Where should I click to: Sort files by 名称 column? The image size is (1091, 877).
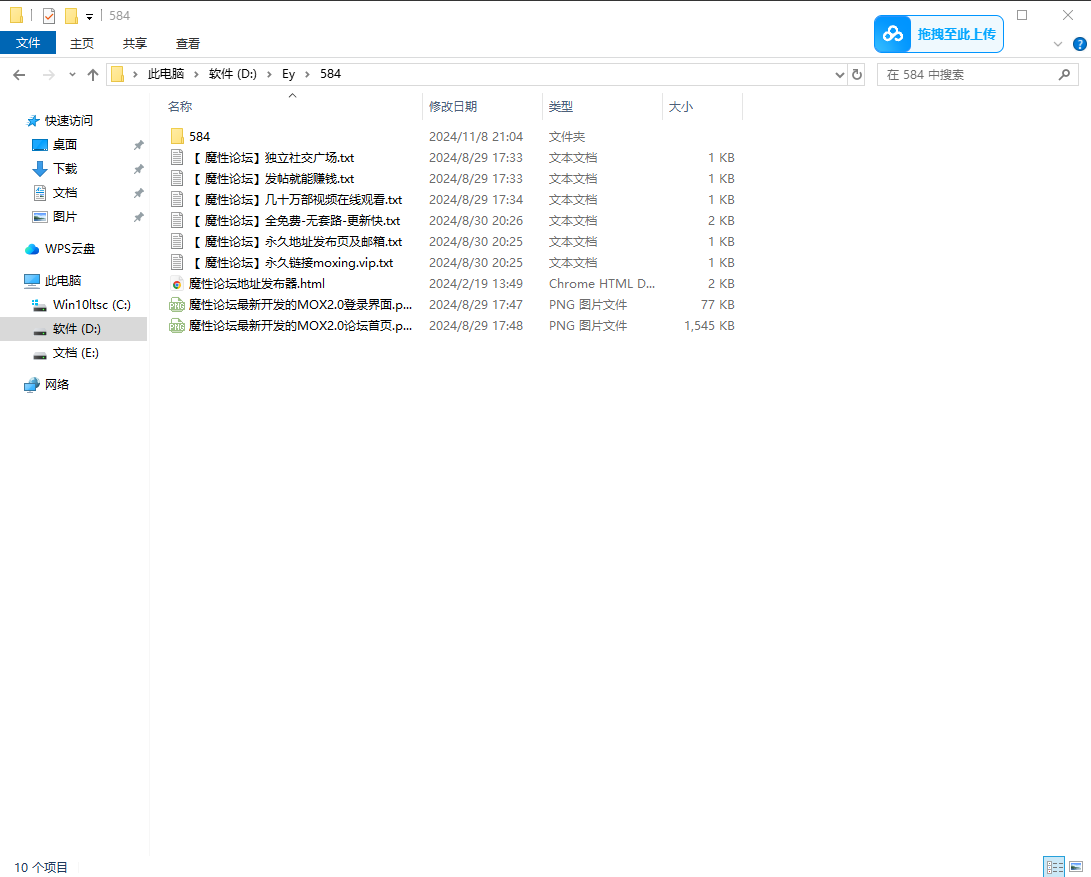tap(180, 106)
